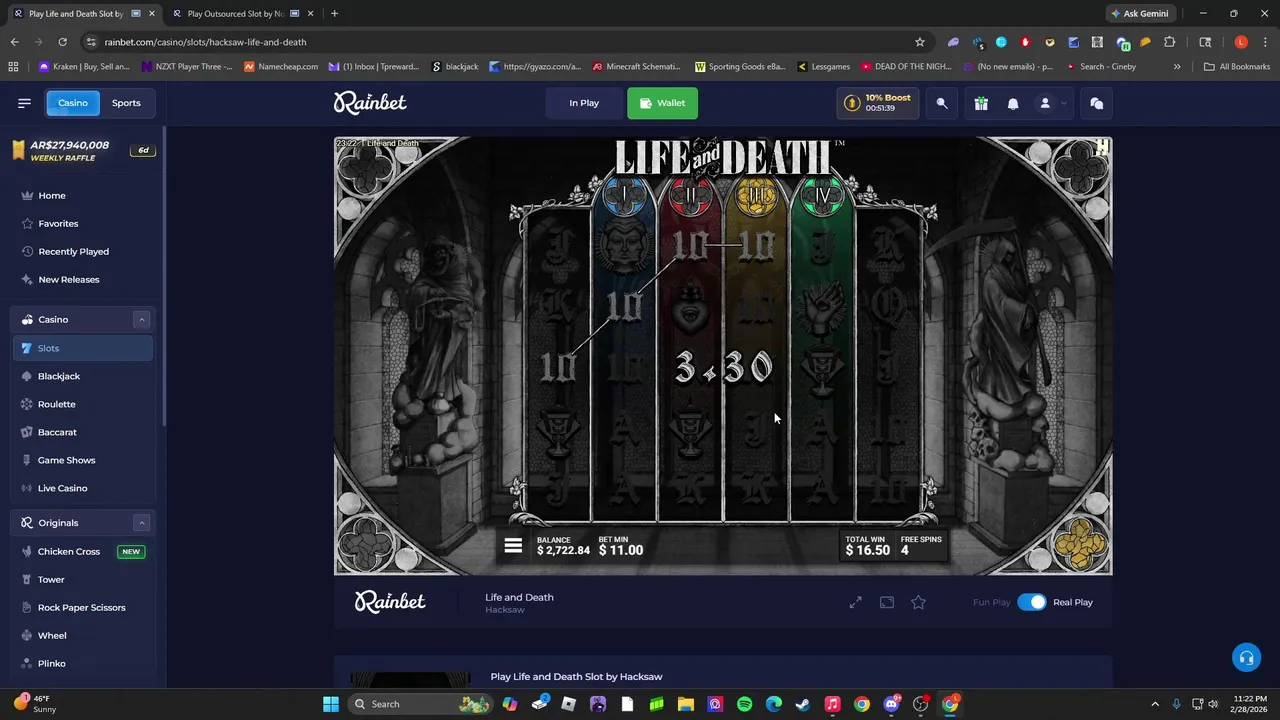
Task: Open Steam from taskbar
Action: 803,704
